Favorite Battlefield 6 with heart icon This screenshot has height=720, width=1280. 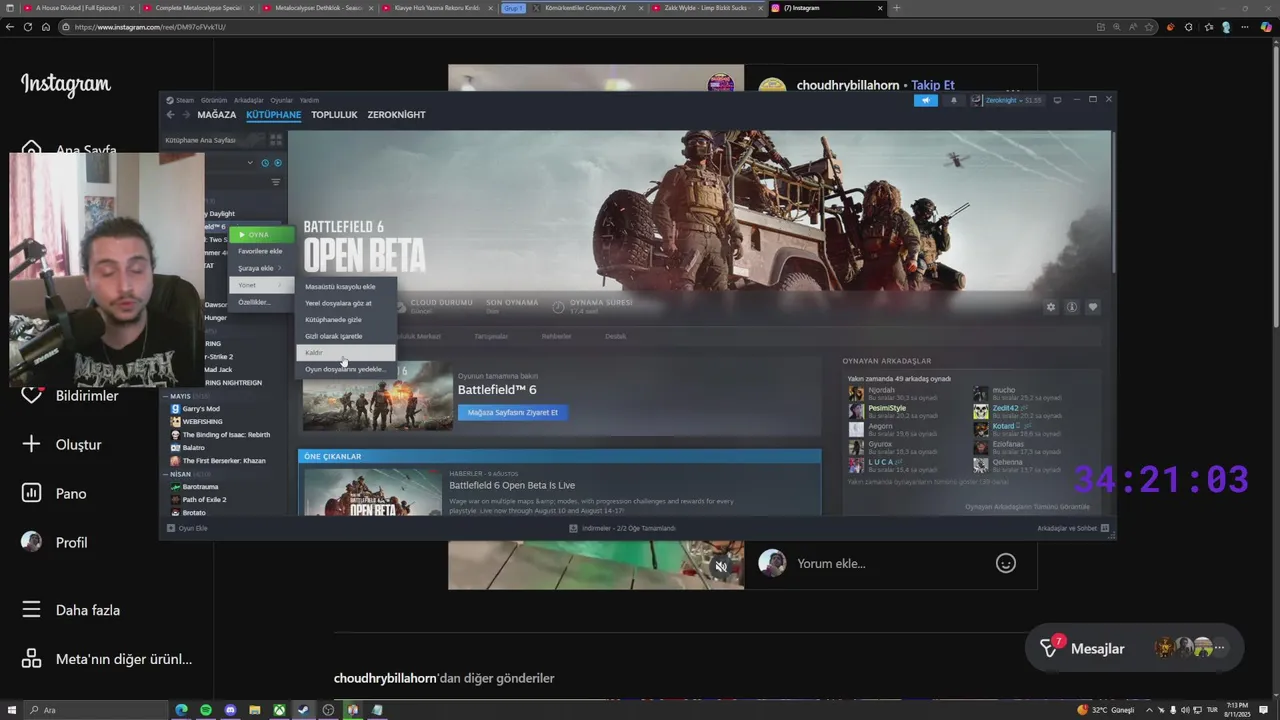click(x=1093, y=307)
